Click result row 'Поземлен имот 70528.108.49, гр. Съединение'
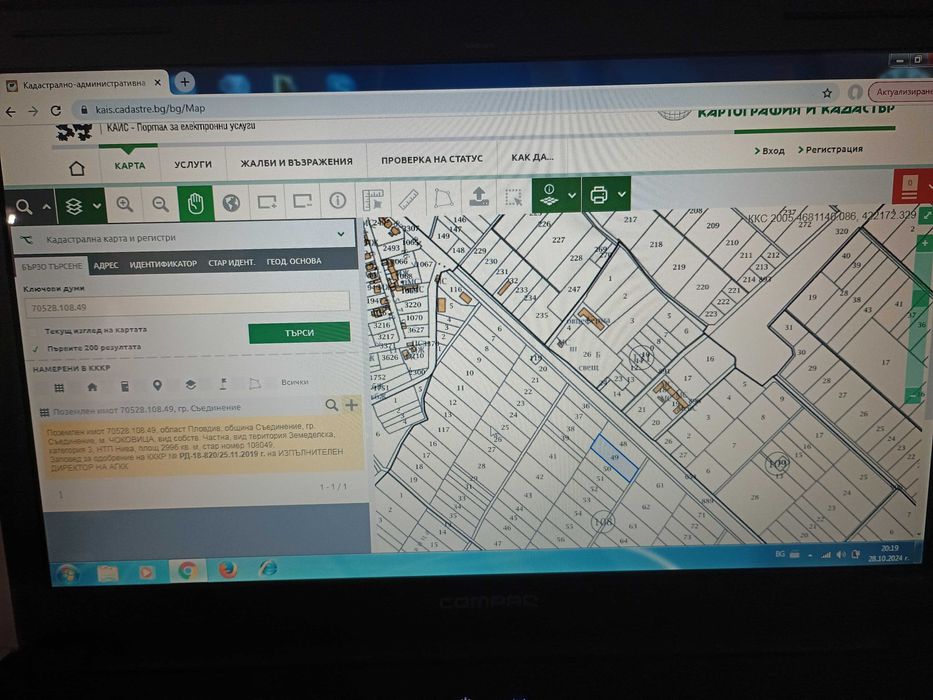This screenshot has width=933, height=700. 147,409
